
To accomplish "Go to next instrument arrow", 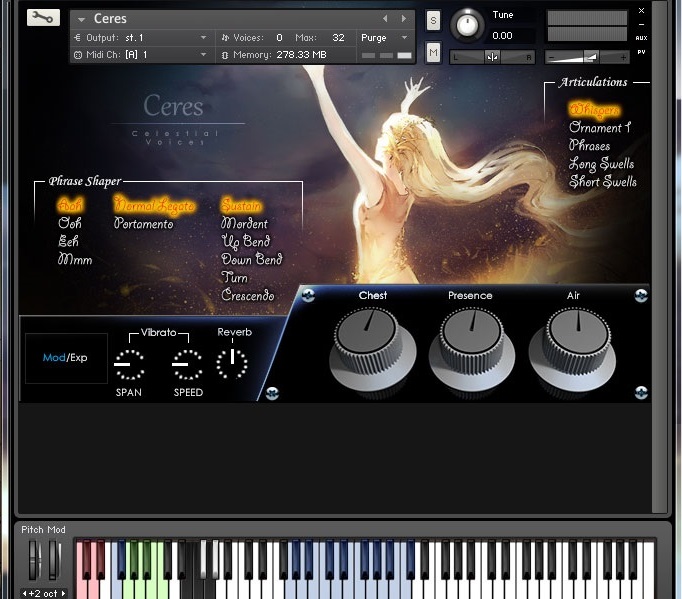I will (x=404, y=19).
